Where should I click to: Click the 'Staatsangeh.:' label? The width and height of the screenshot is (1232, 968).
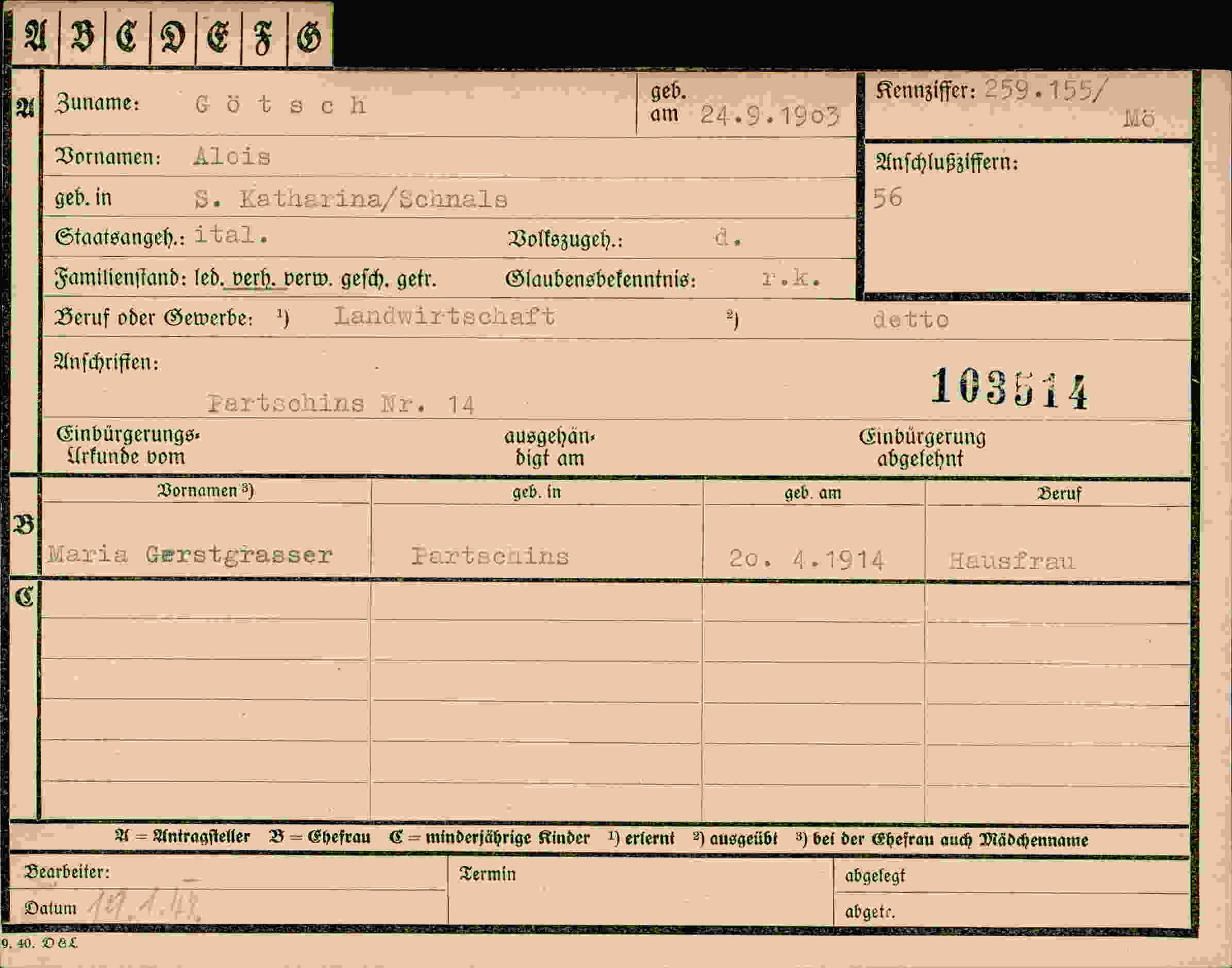(120, 238)
